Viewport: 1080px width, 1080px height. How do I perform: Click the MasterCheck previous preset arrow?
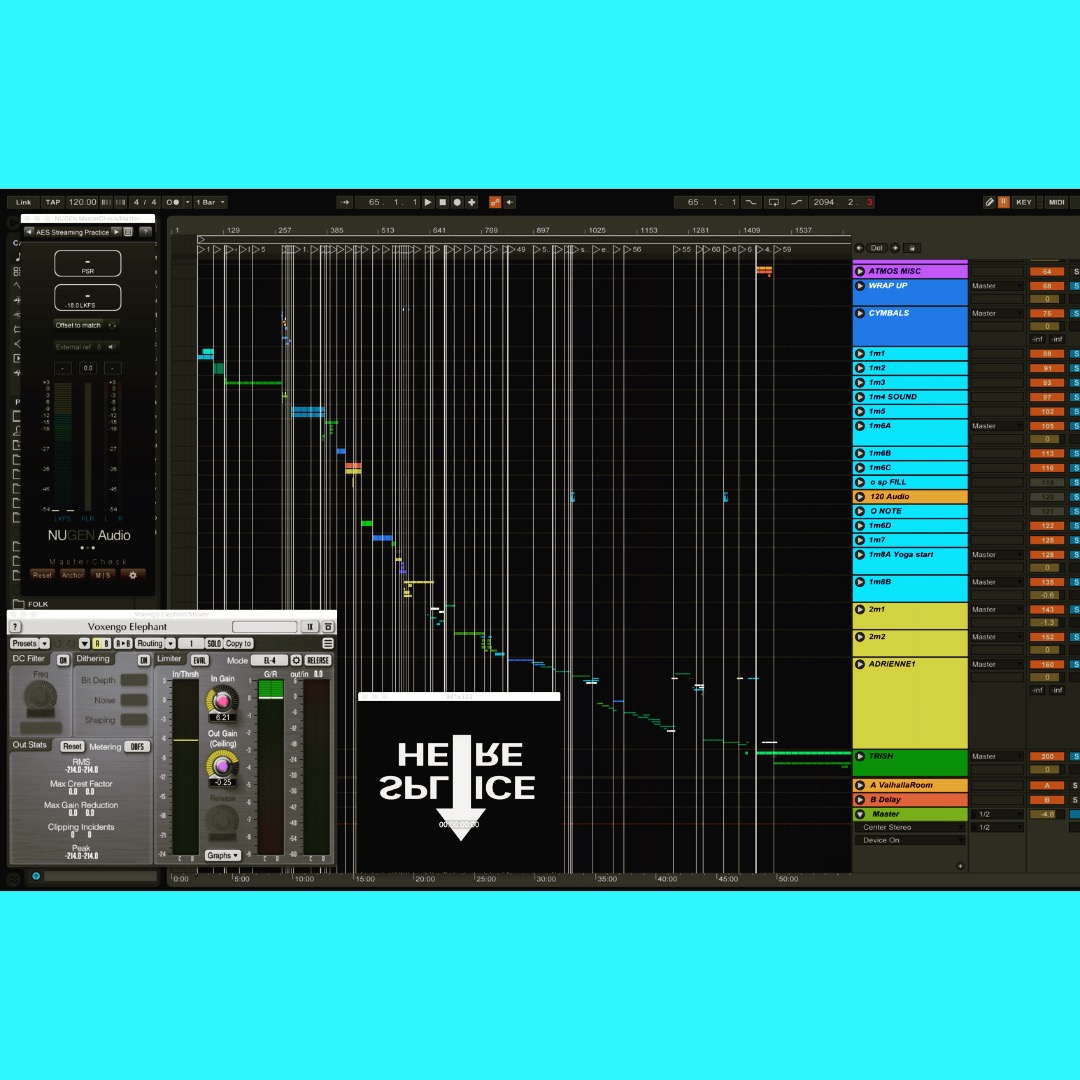[x=29, y=232]
